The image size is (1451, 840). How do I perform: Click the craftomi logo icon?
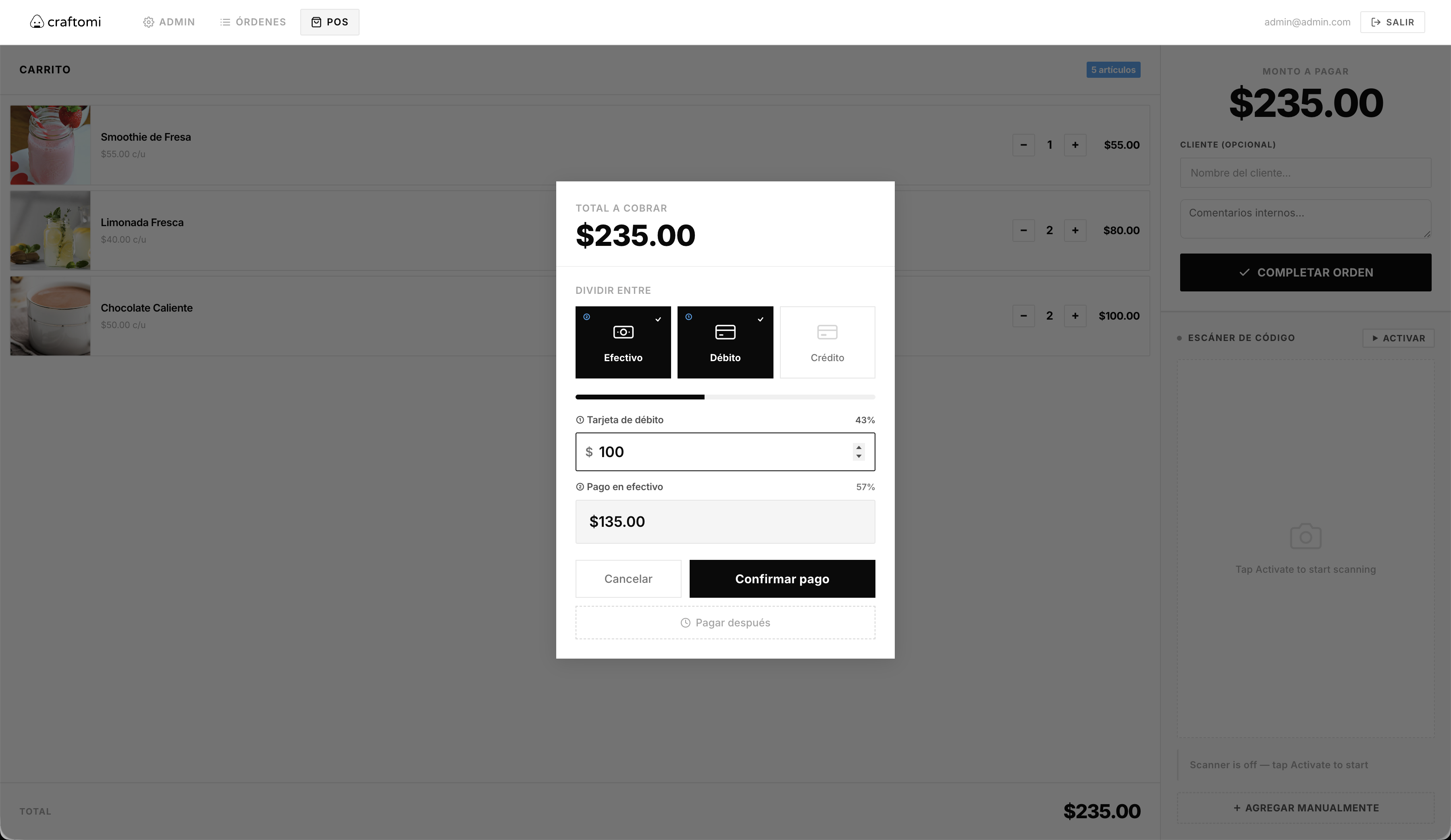[37, 22]
